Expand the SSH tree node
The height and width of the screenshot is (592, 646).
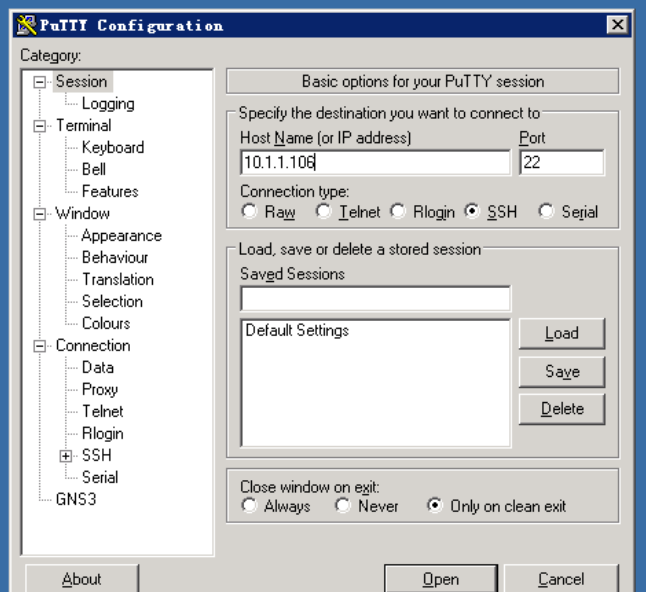click(x=66, y=456)
